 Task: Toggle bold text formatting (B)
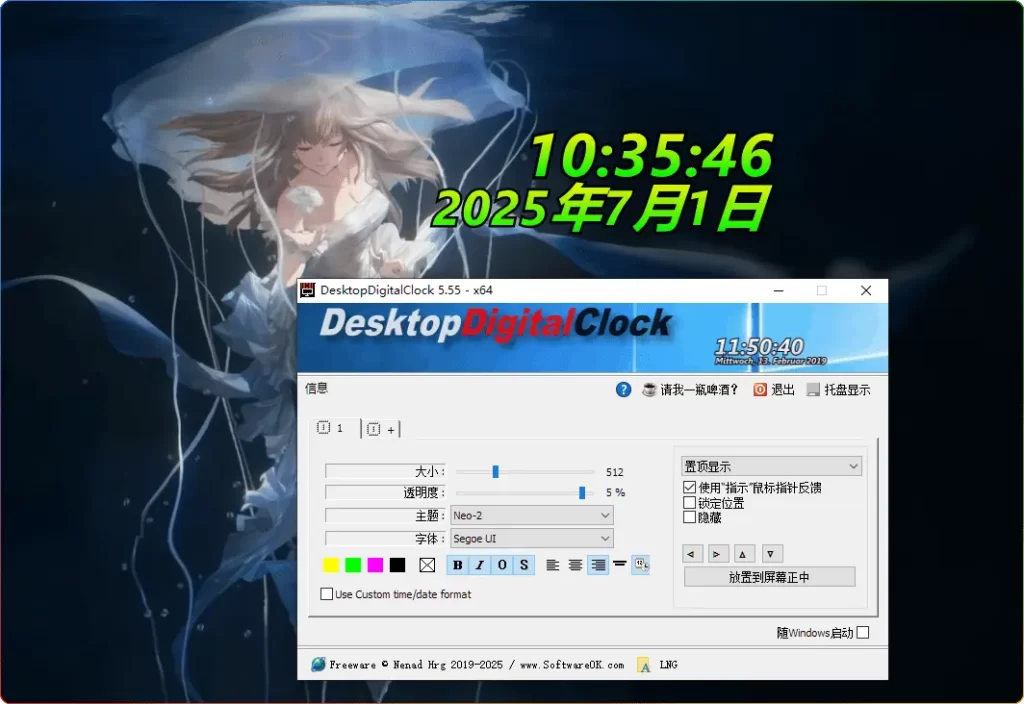tap(458, 565)
